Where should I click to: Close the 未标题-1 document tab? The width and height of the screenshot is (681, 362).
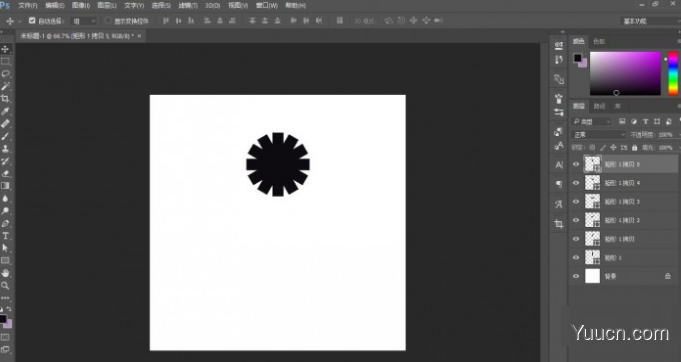click(x=139, y=36)
